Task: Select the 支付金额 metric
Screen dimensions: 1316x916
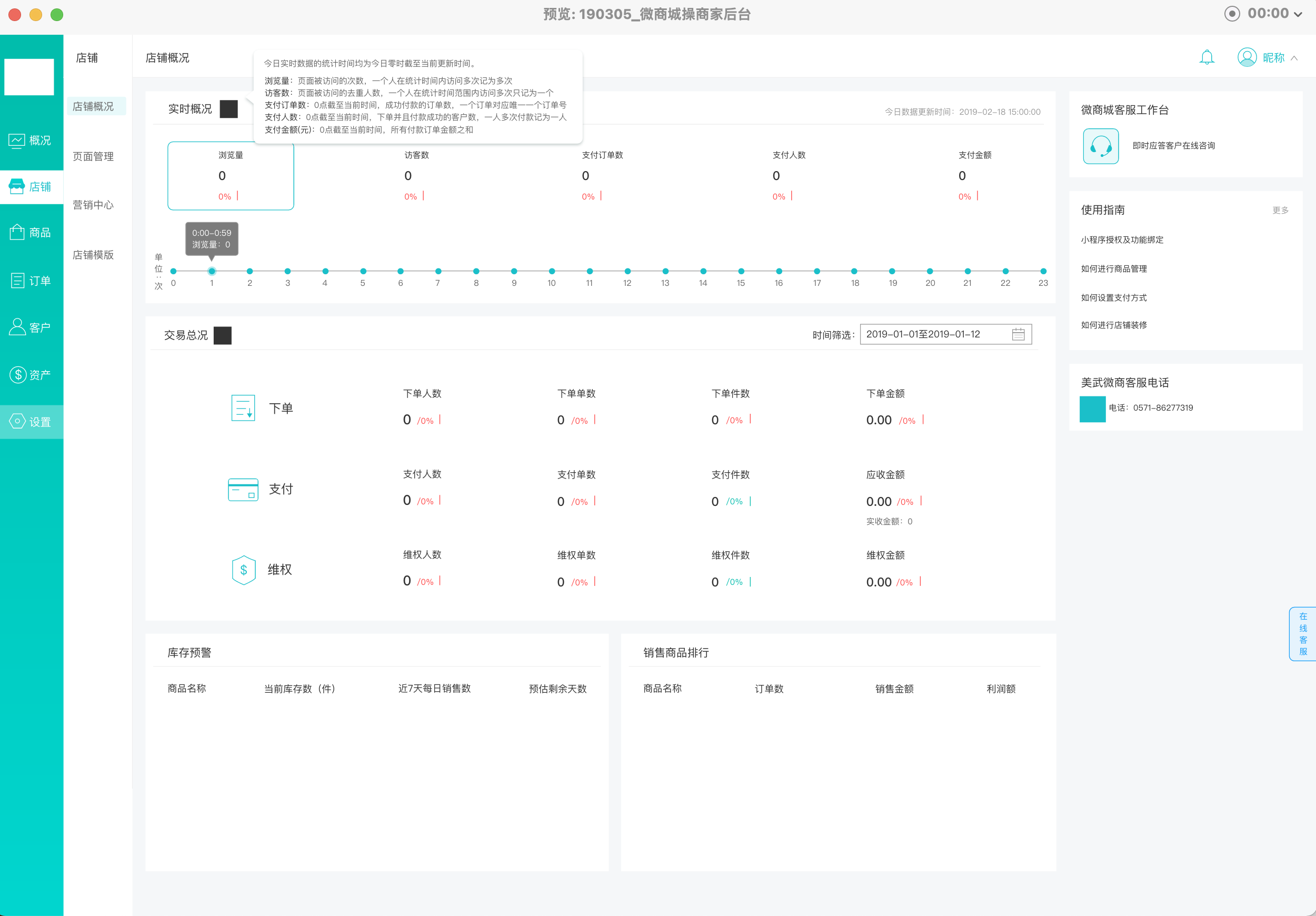Action: (974, 175)
